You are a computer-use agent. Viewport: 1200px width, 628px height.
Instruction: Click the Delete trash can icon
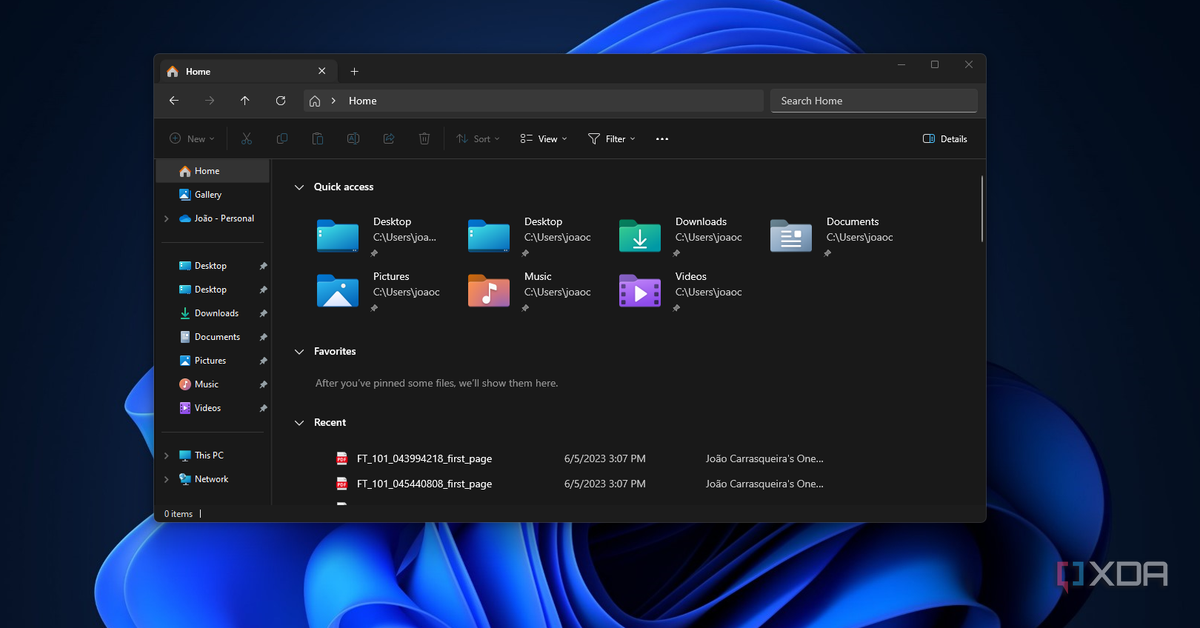tap(424, 139)
